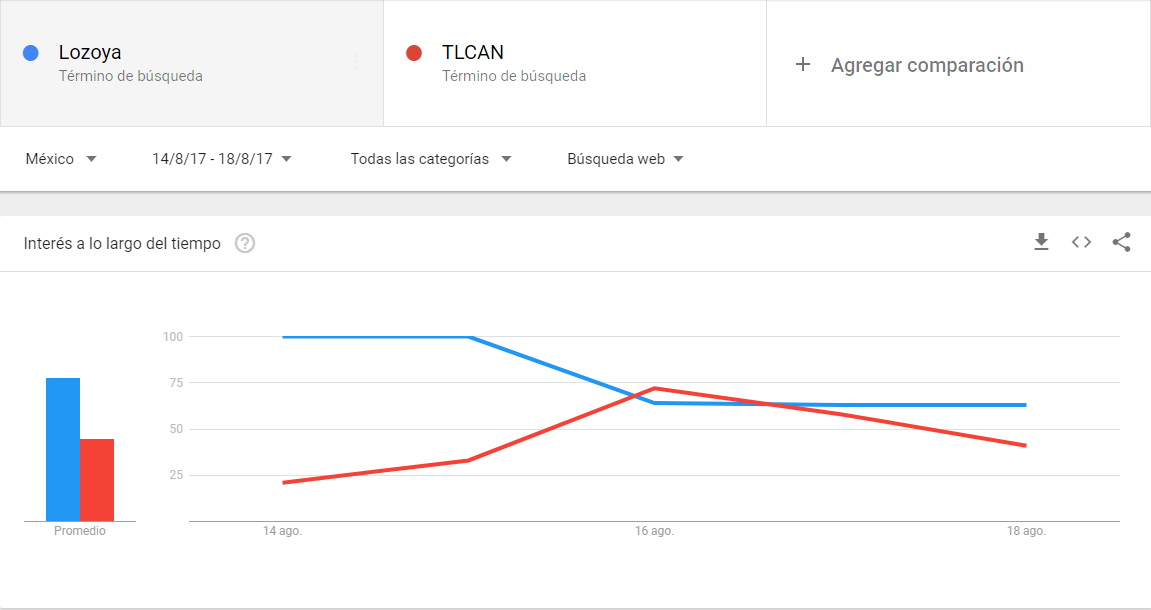Open help icon beside Interés a lo largo del tiempo

pos(245,243)
